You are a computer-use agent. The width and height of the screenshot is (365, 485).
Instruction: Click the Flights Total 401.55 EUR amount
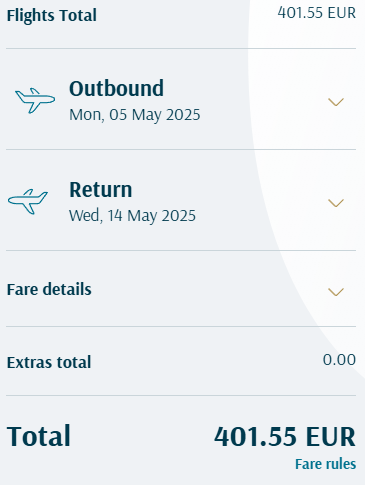click(317, 13)
